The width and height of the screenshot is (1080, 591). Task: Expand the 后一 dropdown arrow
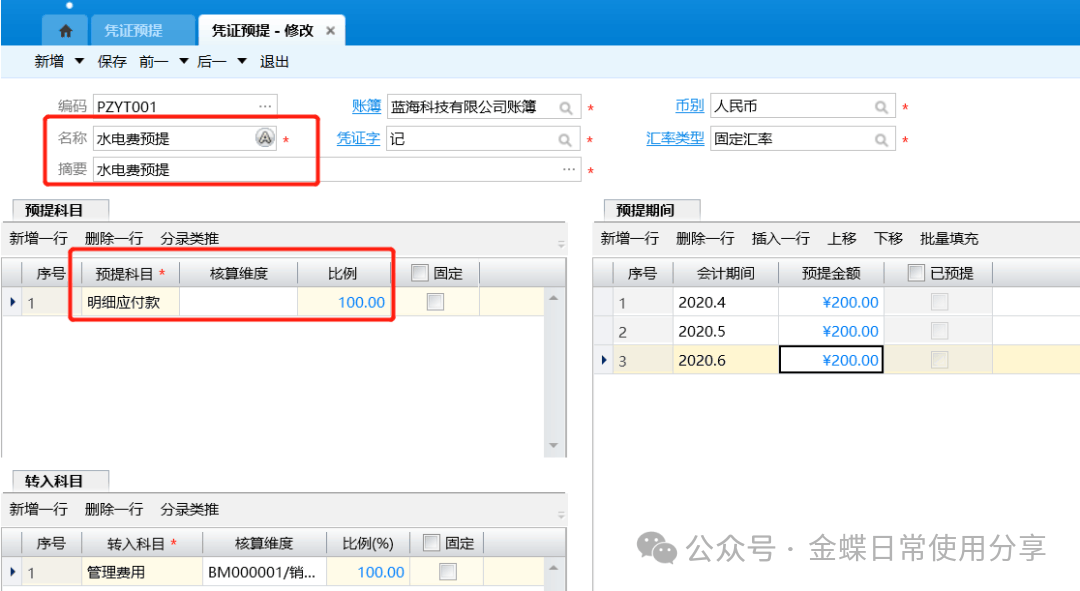click(241, 62)
